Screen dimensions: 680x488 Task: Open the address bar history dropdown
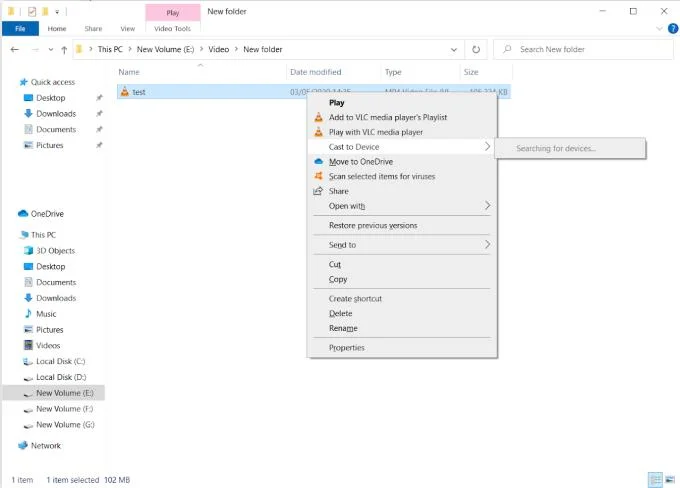pos(454,49)
